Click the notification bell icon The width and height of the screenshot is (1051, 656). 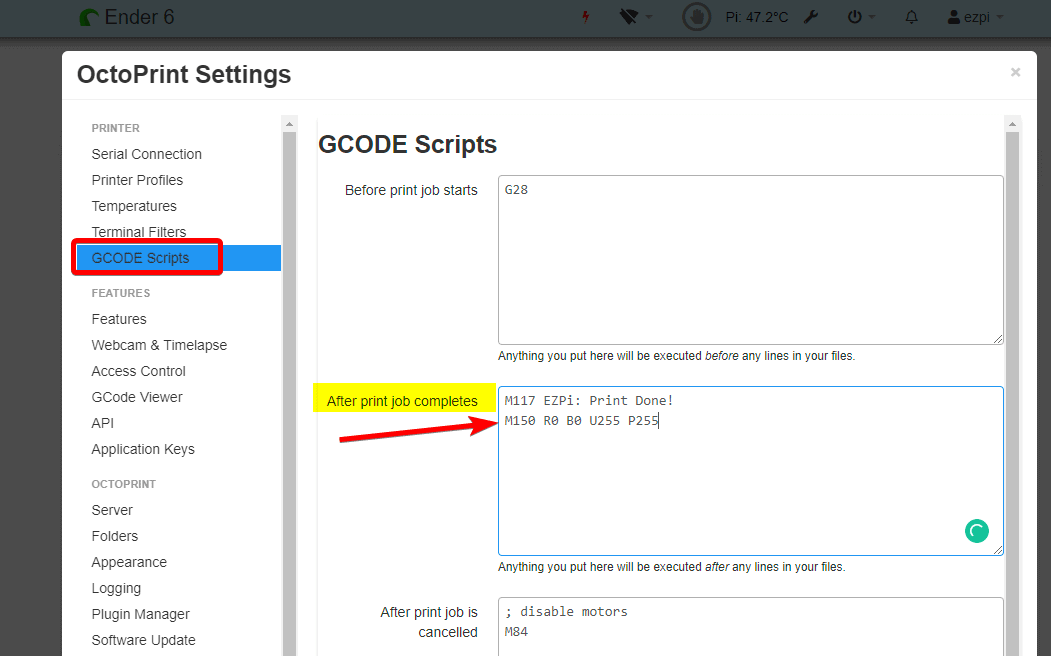(x=912, y=17)
